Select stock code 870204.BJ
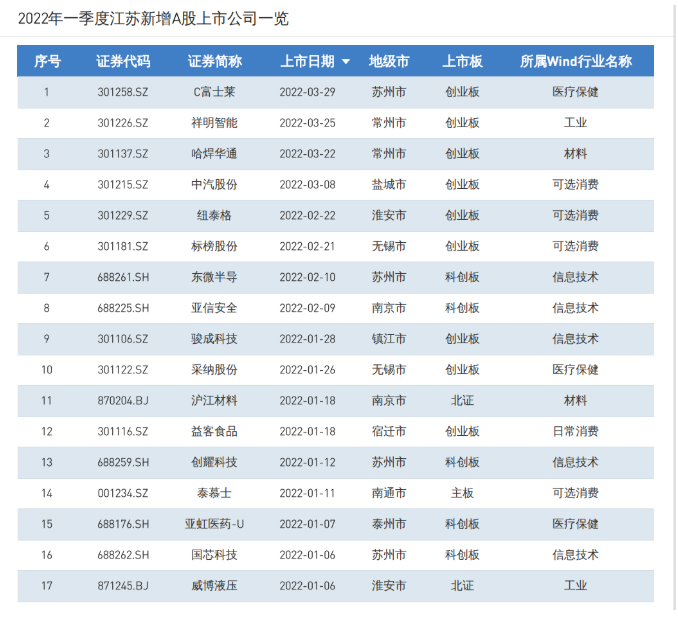678x618 pixels. (123, 401)
